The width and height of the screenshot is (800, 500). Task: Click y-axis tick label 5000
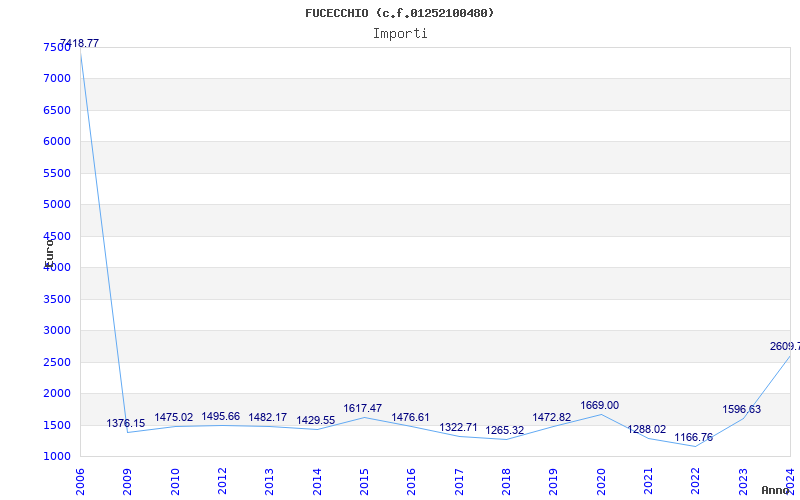coord(57,205)
